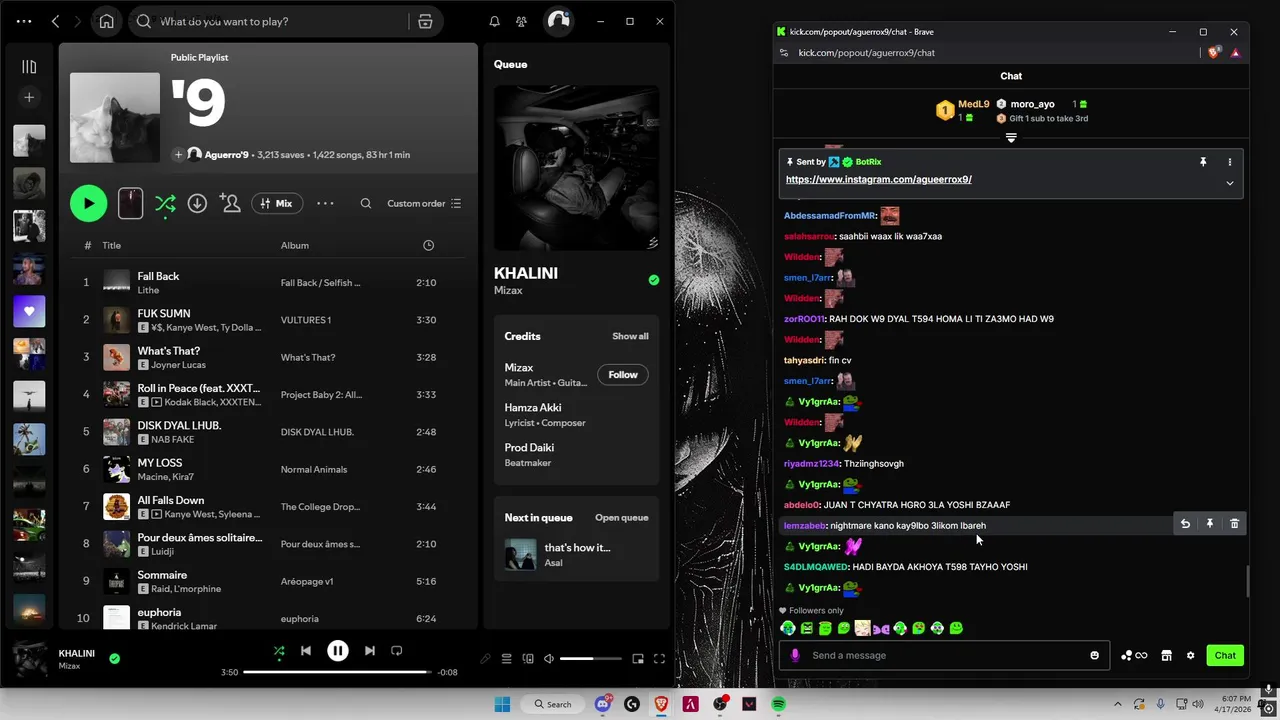Image resolution: width=1280 pixels, height=720 pixels.
Task: Seek within the song progress bar
Action: (337, 672)
